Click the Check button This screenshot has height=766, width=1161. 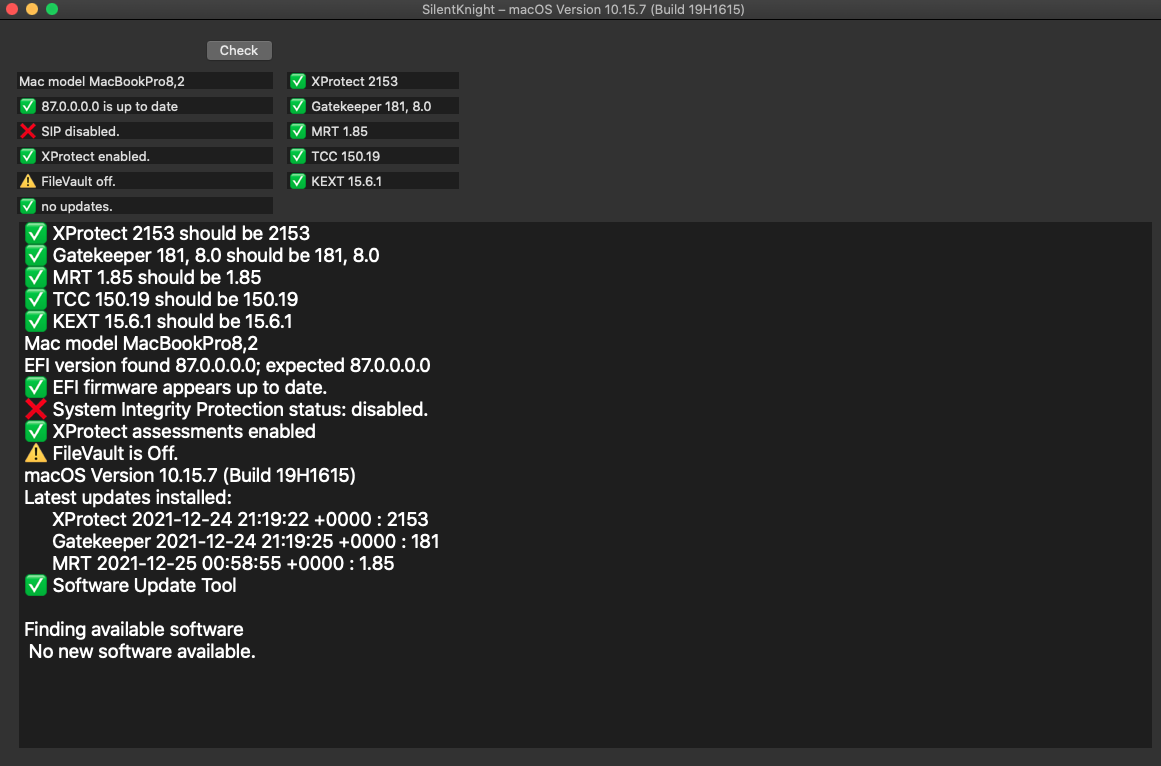pyautogui.click(x=239, y=50)
